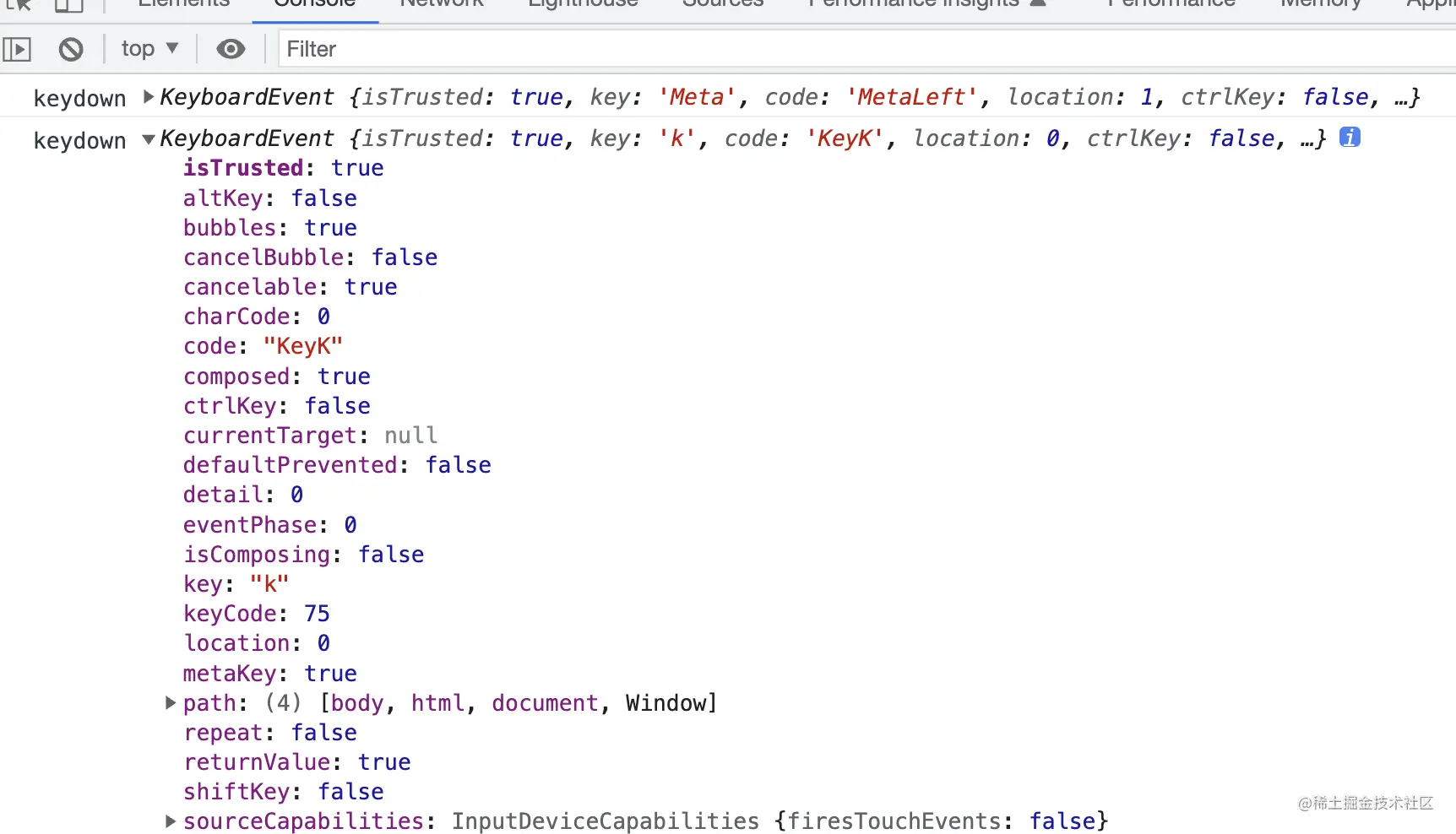Click the 'altKey: false' property
1456x834 pixels.
[270, 198]
